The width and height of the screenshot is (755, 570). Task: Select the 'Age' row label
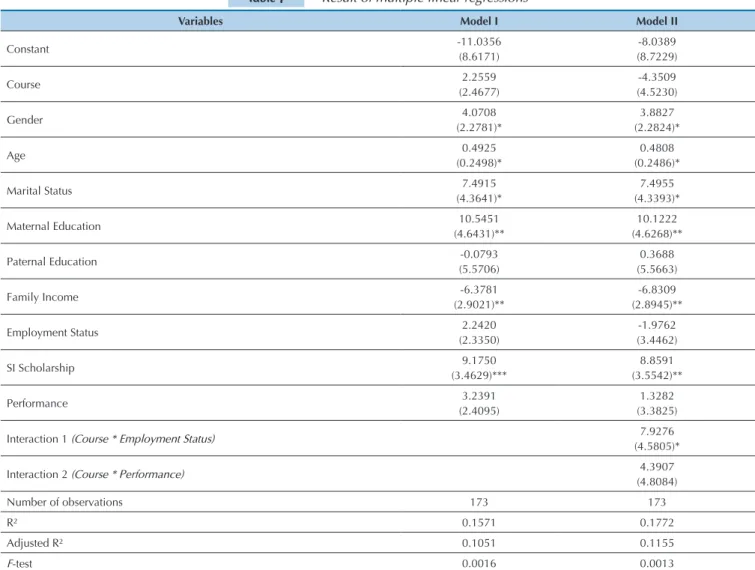(16, 156)
